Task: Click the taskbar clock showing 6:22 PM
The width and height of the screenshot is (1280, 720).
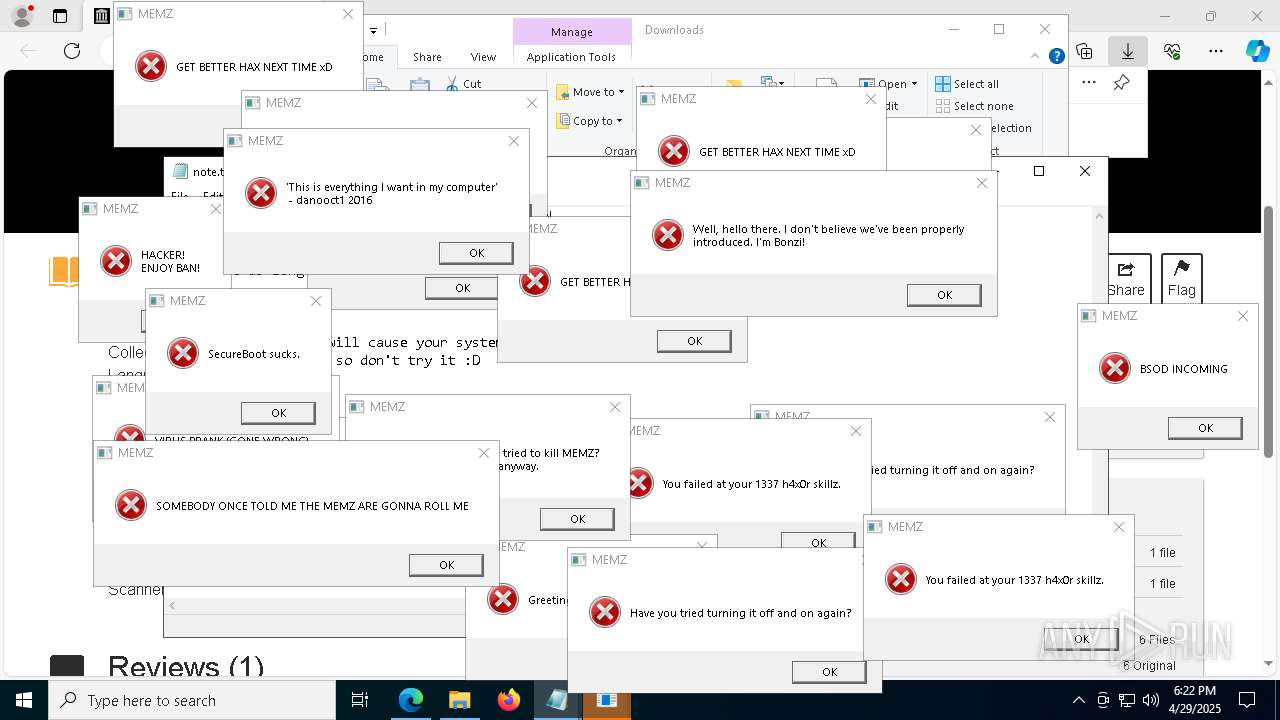Action: pyautogui.click(x=1195, y=700)
